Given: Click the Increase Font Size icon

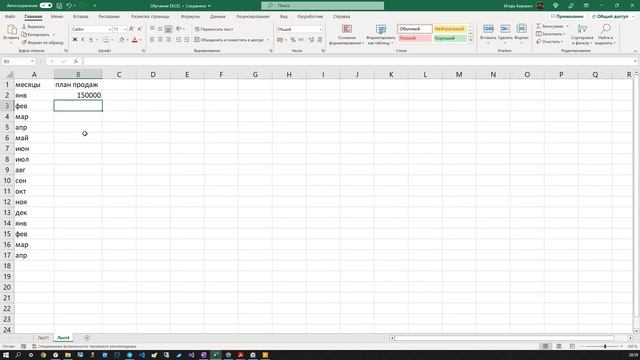Looking at the screenshot, I should click(x=131, y=29).
